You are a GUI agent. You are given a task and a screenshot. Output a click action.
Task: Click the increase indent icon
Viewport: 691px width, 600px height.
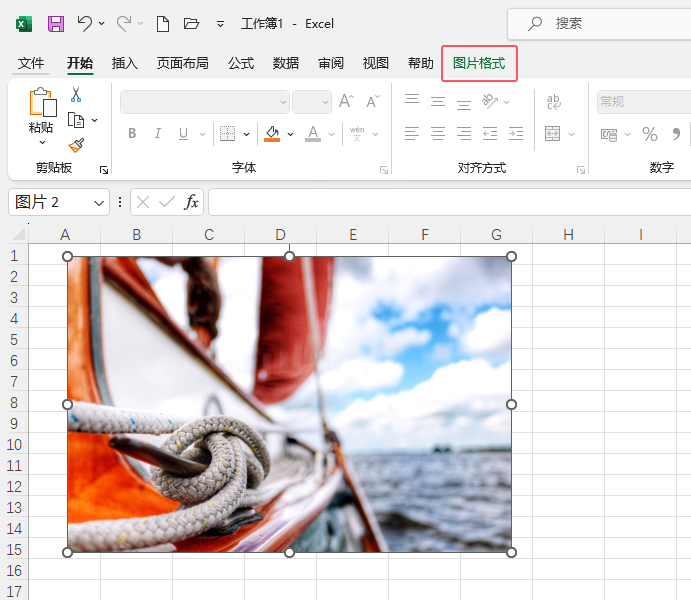coord(516,133)
